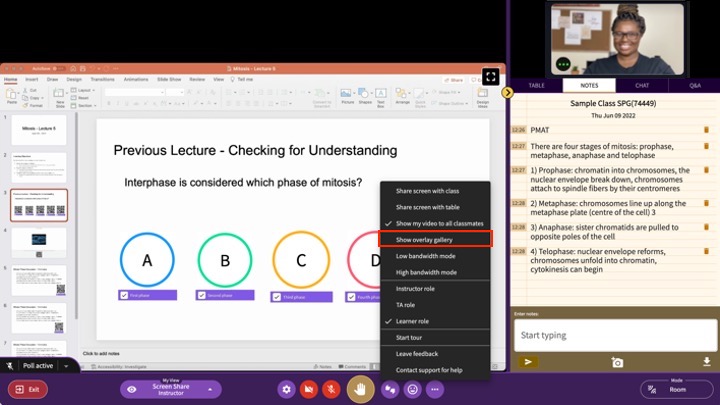Turn on the camera with the red video button
The image size is (720, 405).
point(309,389)
